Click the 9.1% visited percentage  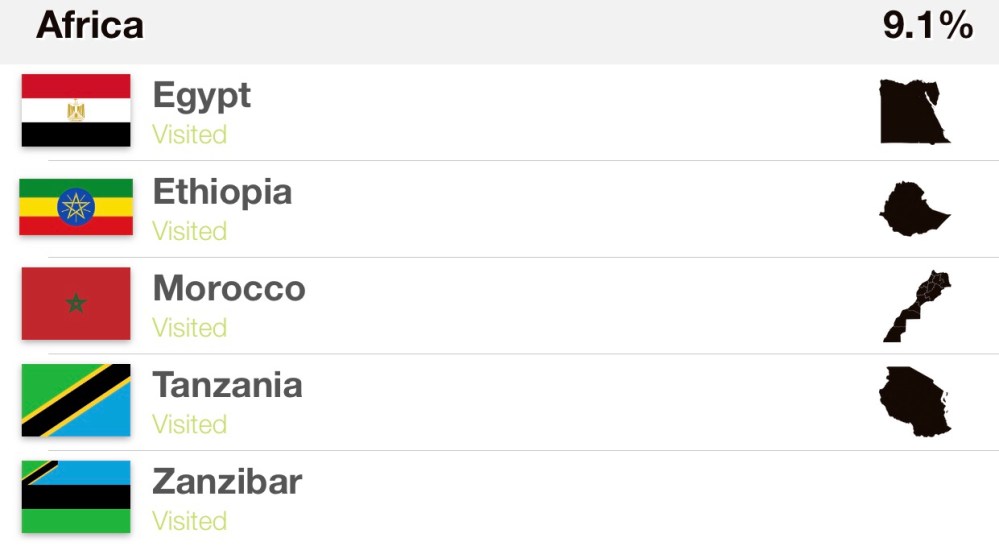click(x=927, y=26)
